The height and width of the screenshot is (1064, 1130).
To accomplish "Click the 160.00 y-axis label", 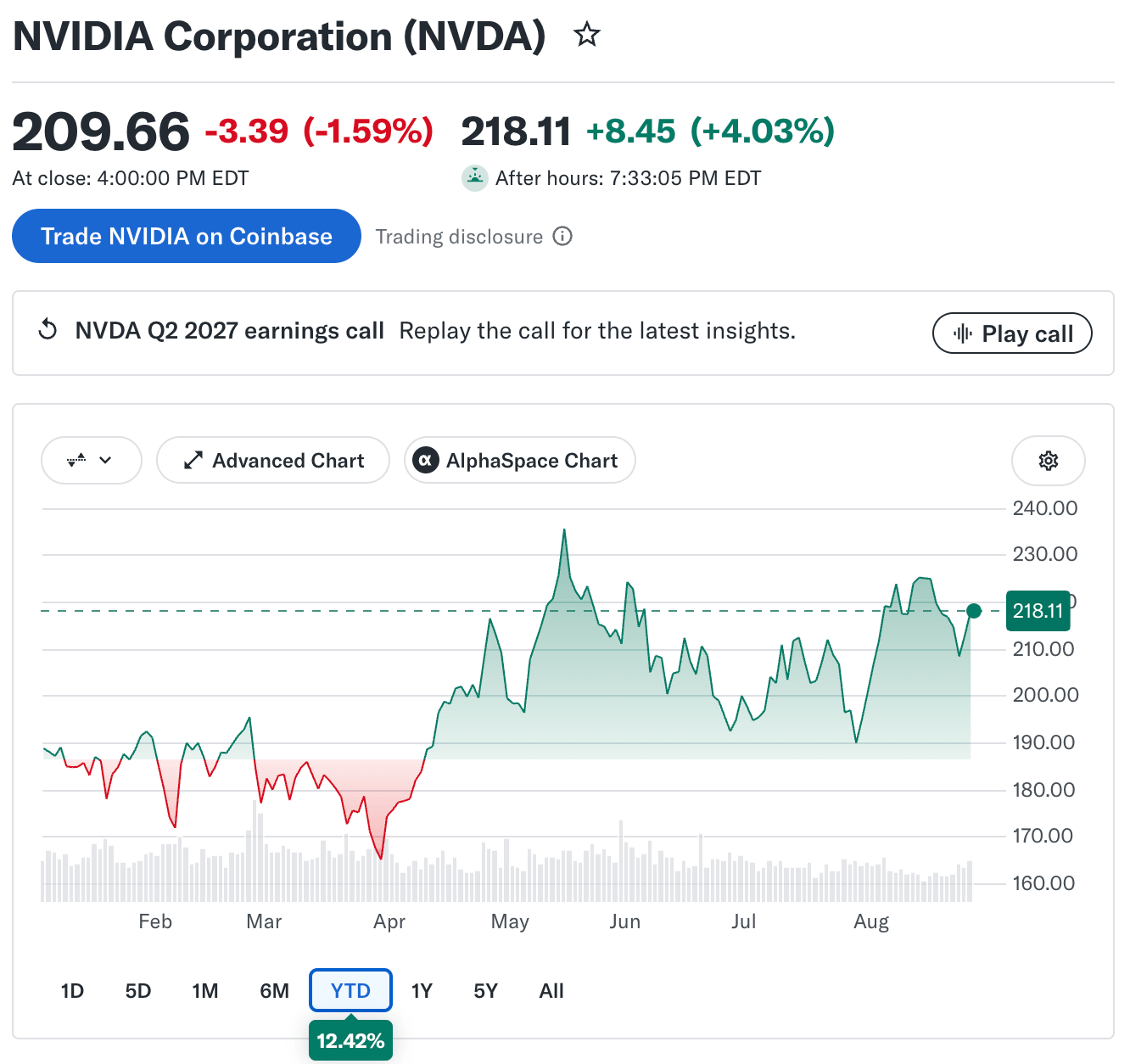I will [1044, 883].
